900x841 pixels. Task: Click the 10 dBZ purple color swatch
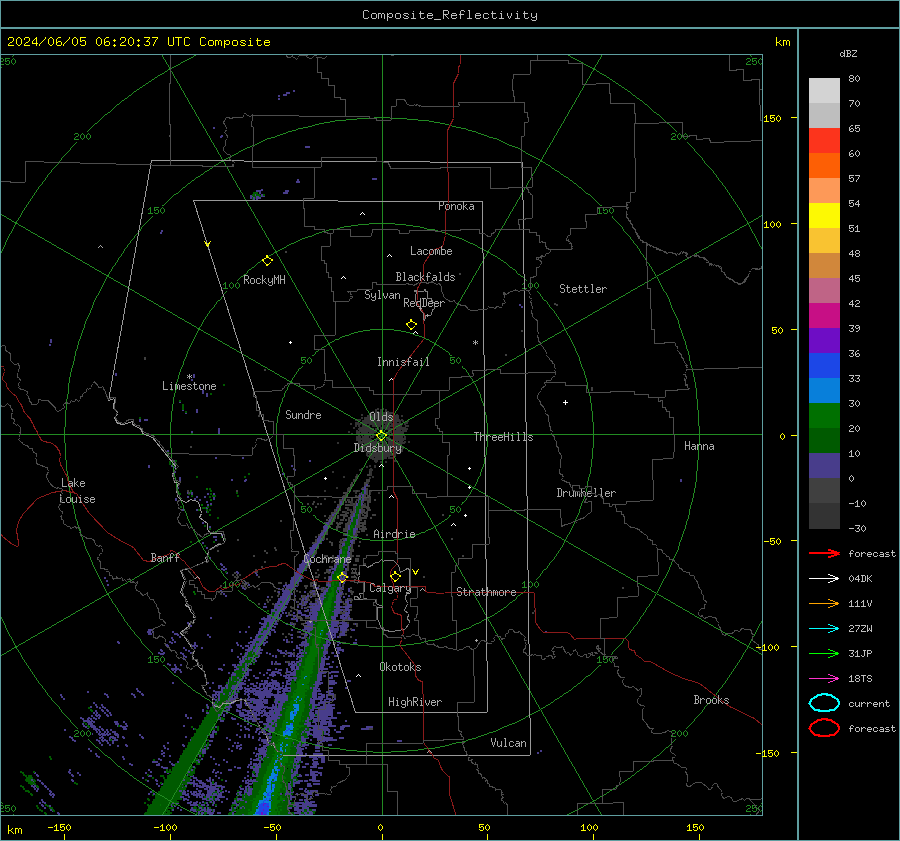[x=824, y=465]
